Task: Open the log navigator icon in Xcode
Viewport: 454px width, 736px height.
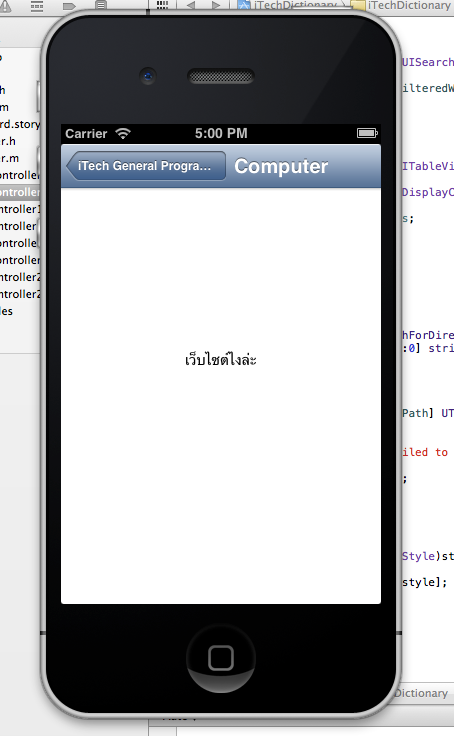Action: 100,5
